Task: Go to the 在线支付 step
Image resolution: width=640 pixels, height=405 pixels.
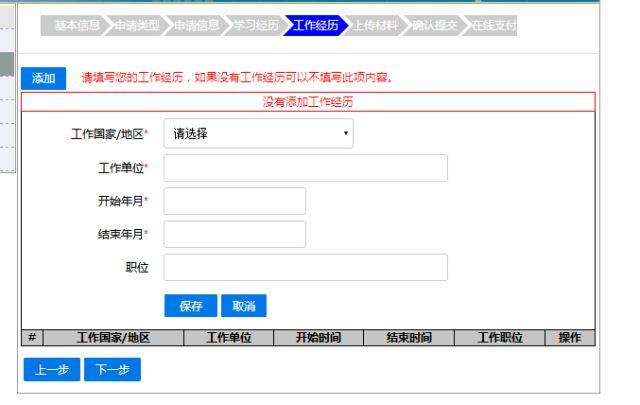Action: point(494,26)
